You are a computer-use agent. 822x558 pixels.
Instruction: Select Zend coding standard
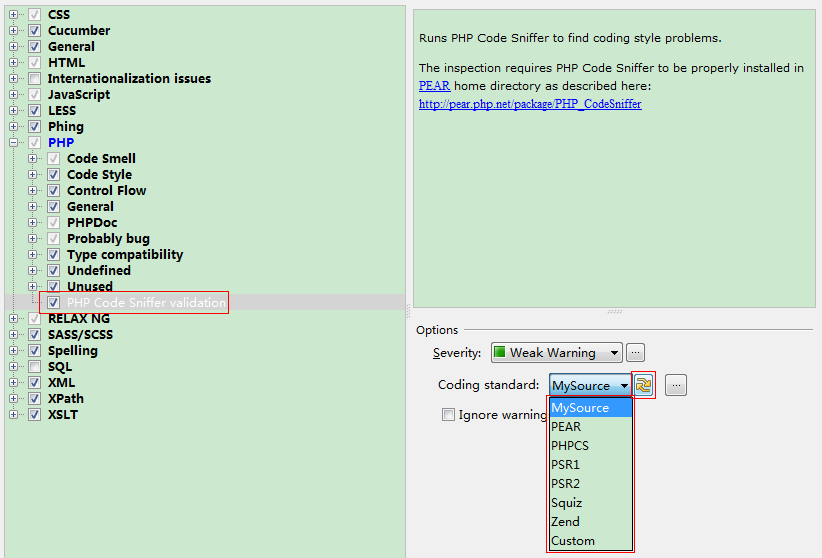590,521
